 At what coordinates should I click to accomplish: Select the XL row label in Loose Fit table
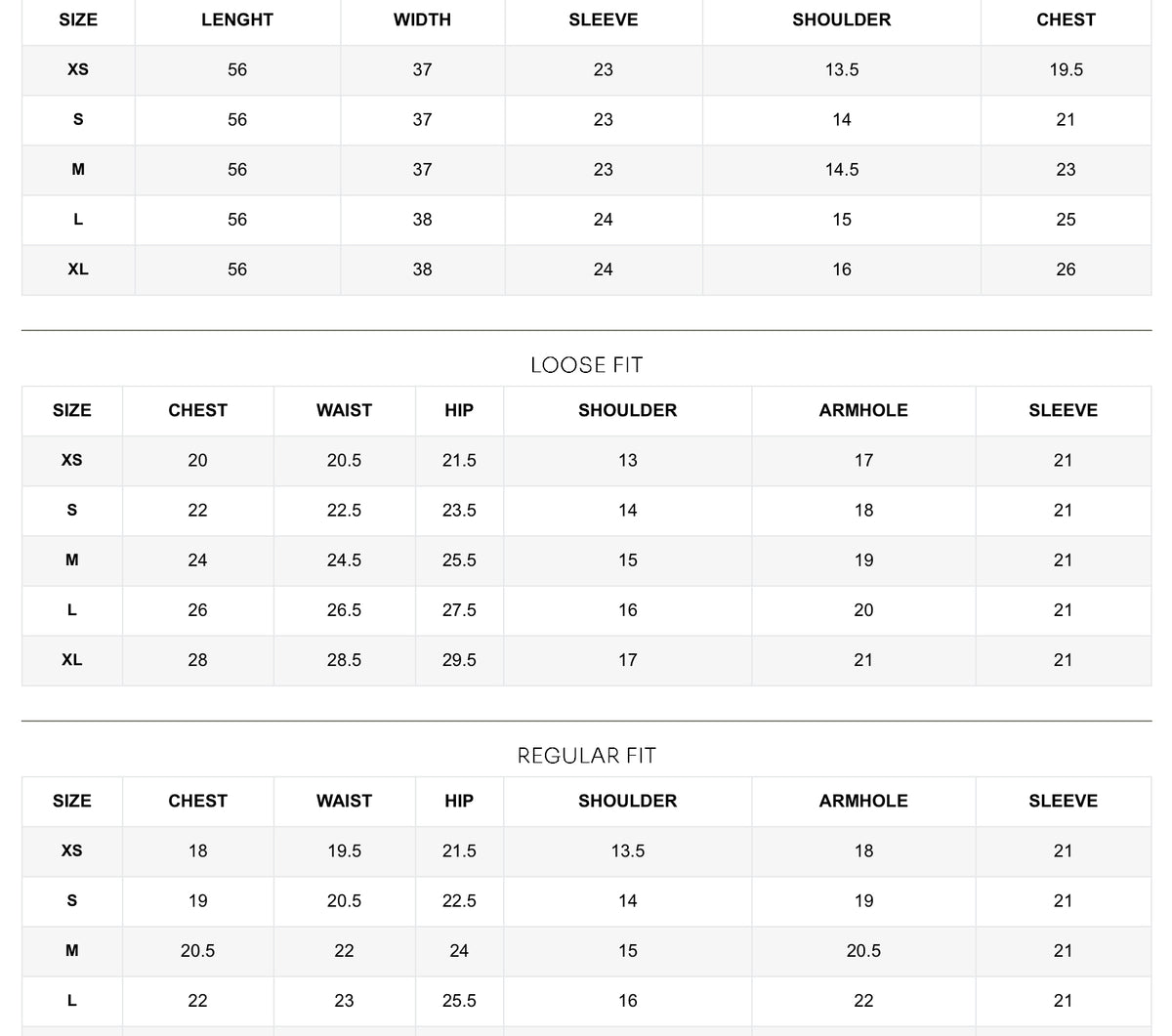(x=71, y=659)
